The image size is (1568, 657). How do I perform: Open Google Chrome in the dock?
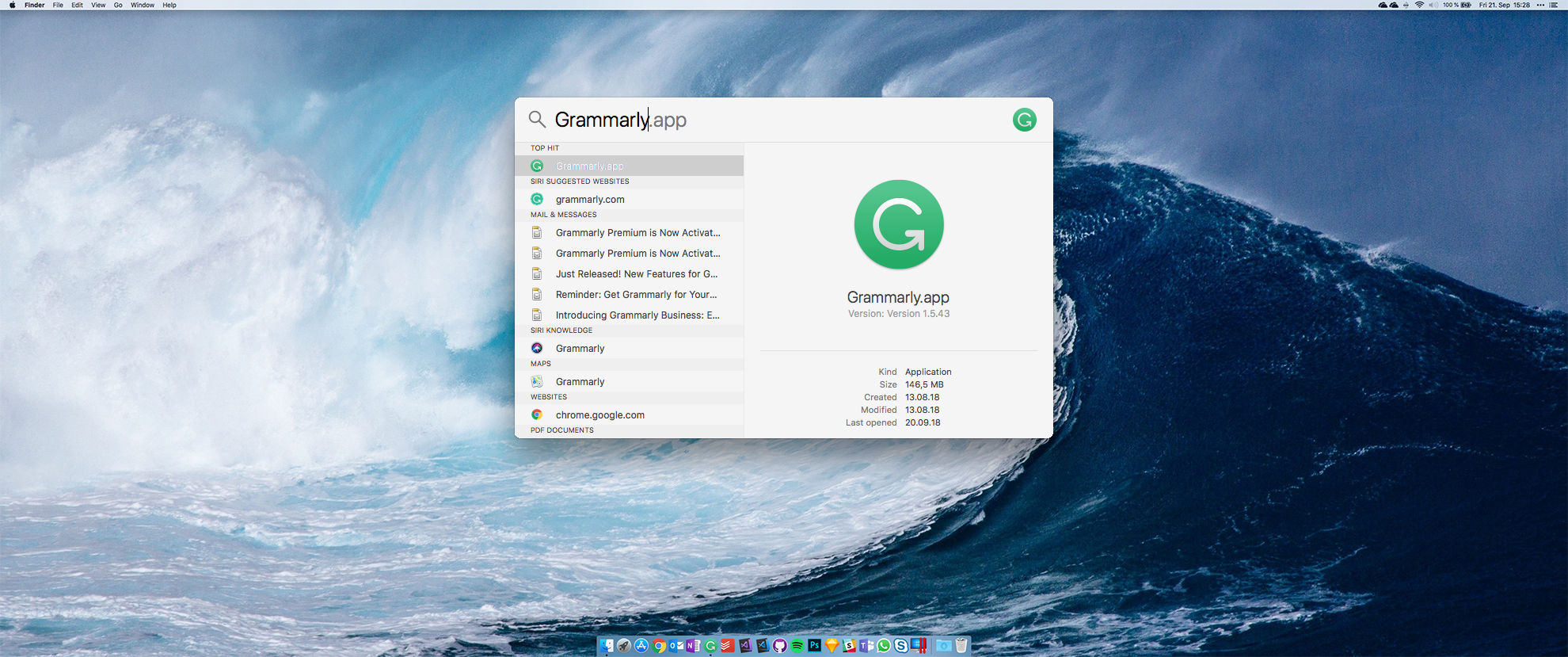[659, 646]
